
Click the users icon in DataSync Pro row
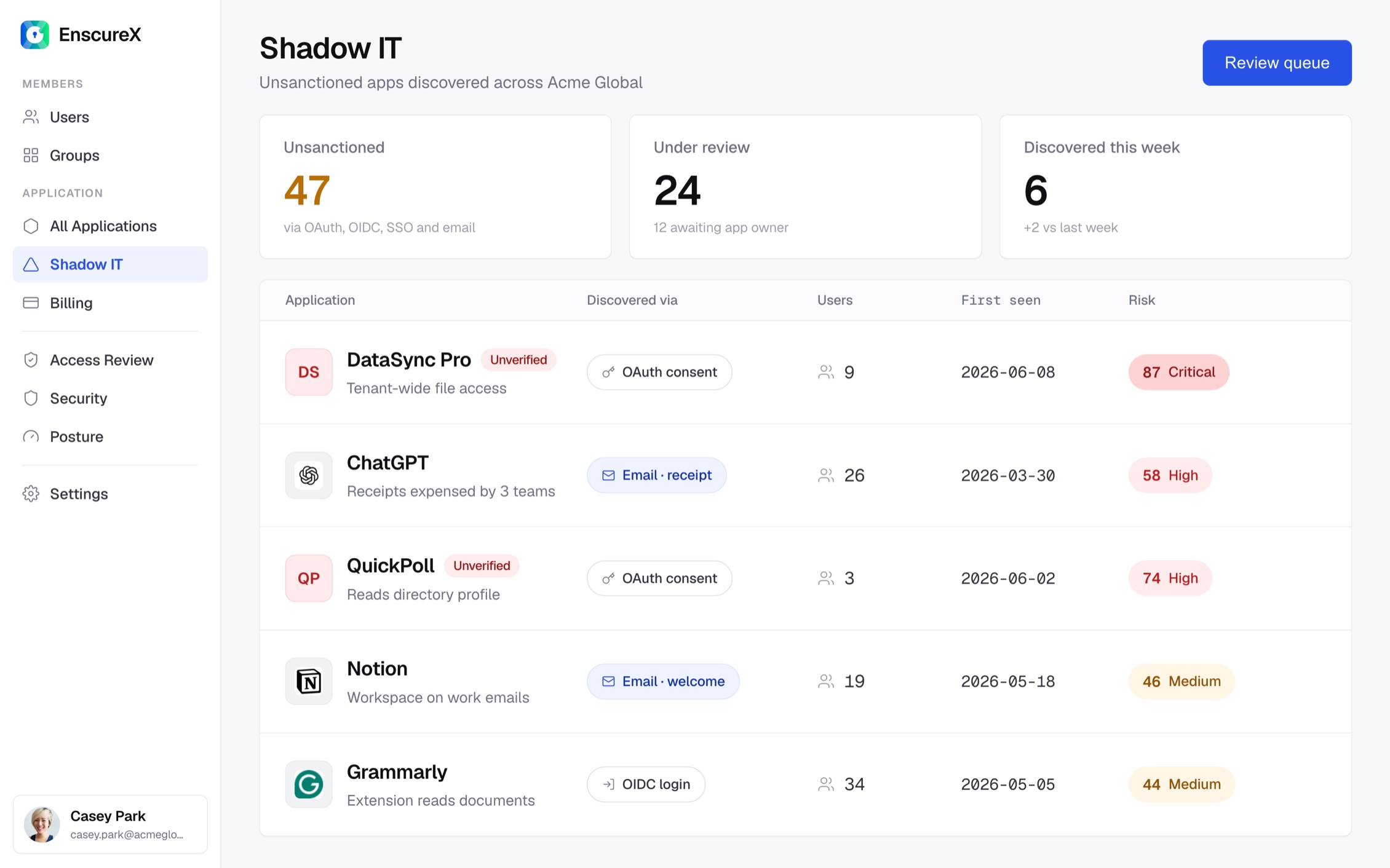826,372
